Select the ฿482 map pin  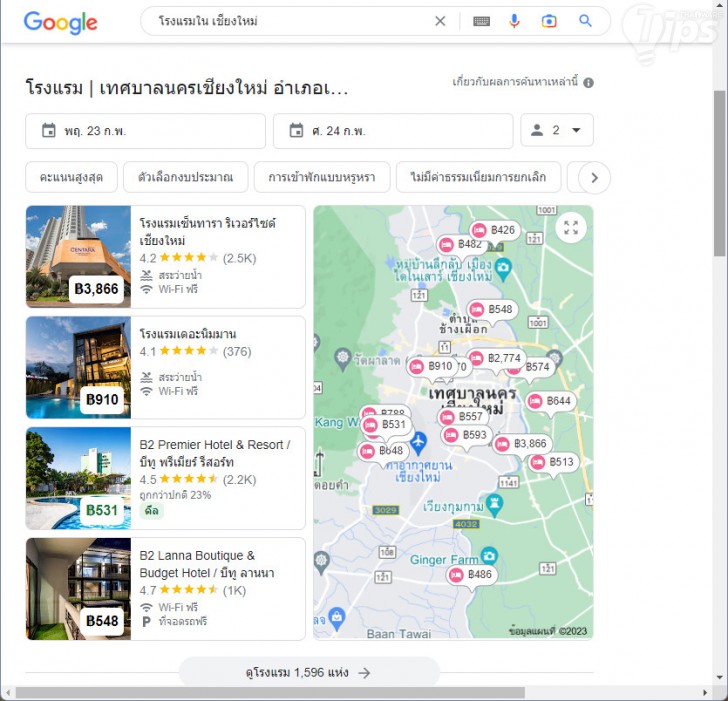pos(462,244)
